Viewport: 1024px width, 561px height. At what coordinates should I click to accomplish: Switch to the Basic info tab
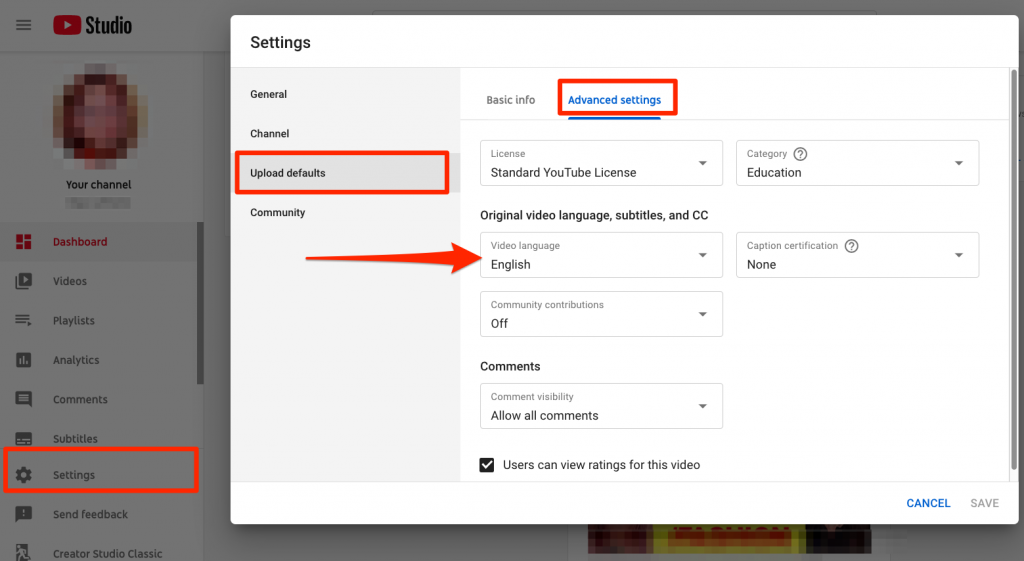click(x=511, y=100)
